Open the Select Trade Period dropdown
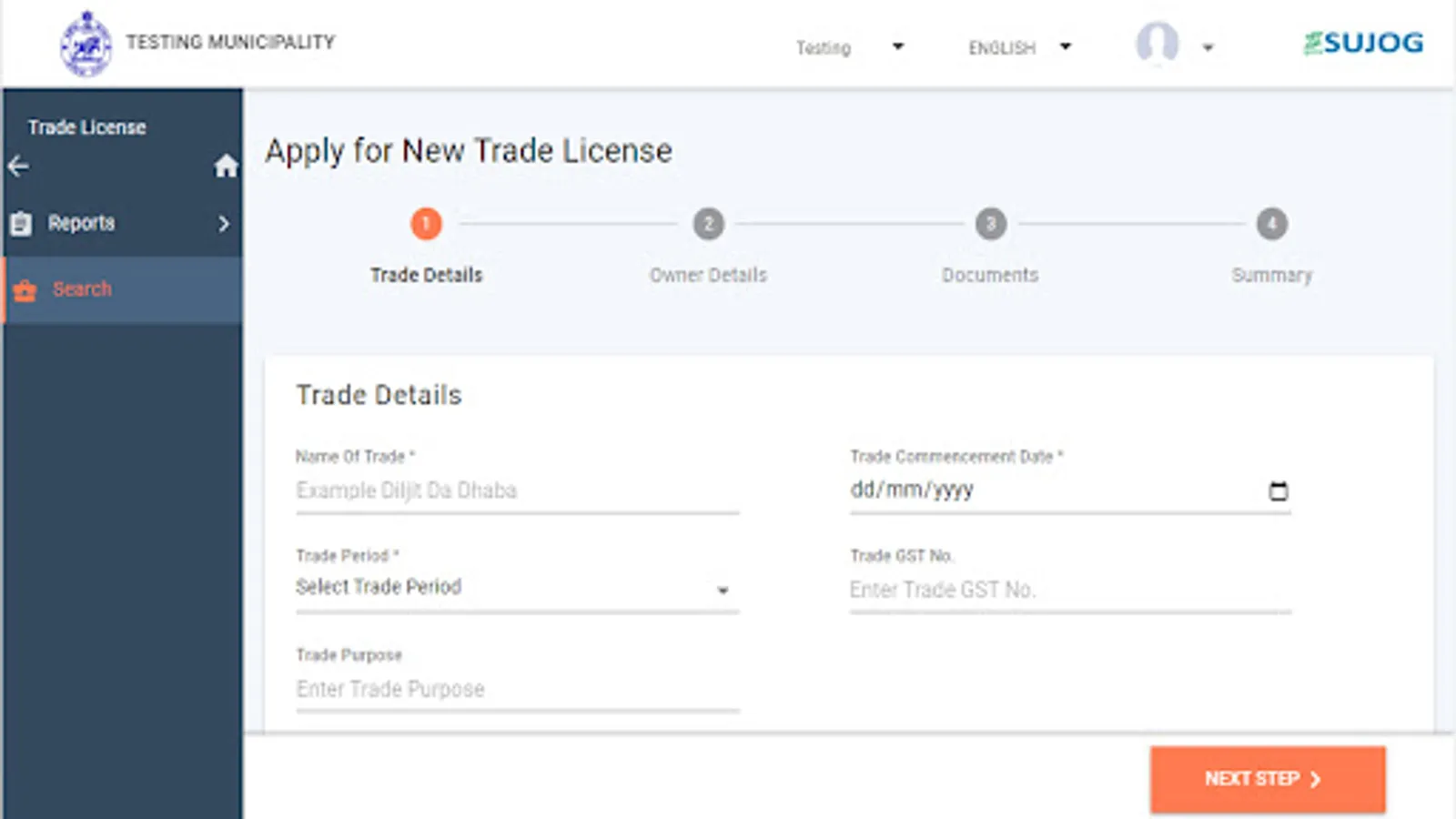This screenshot has width=1456, height=819. coord(517,588)
